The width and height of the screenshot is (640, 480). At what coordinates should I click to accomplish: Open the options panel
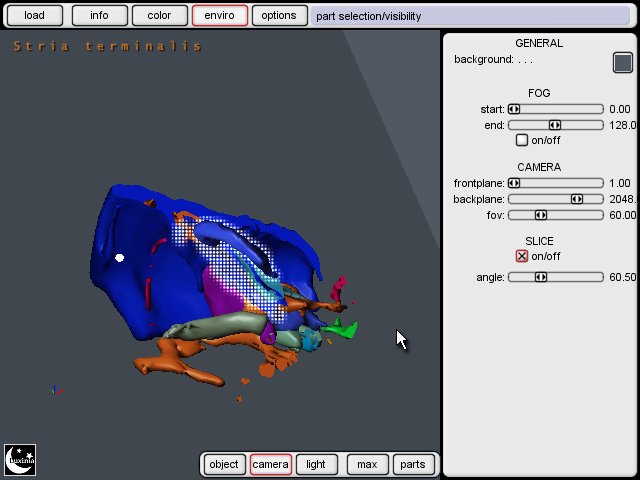pos(279,16)
